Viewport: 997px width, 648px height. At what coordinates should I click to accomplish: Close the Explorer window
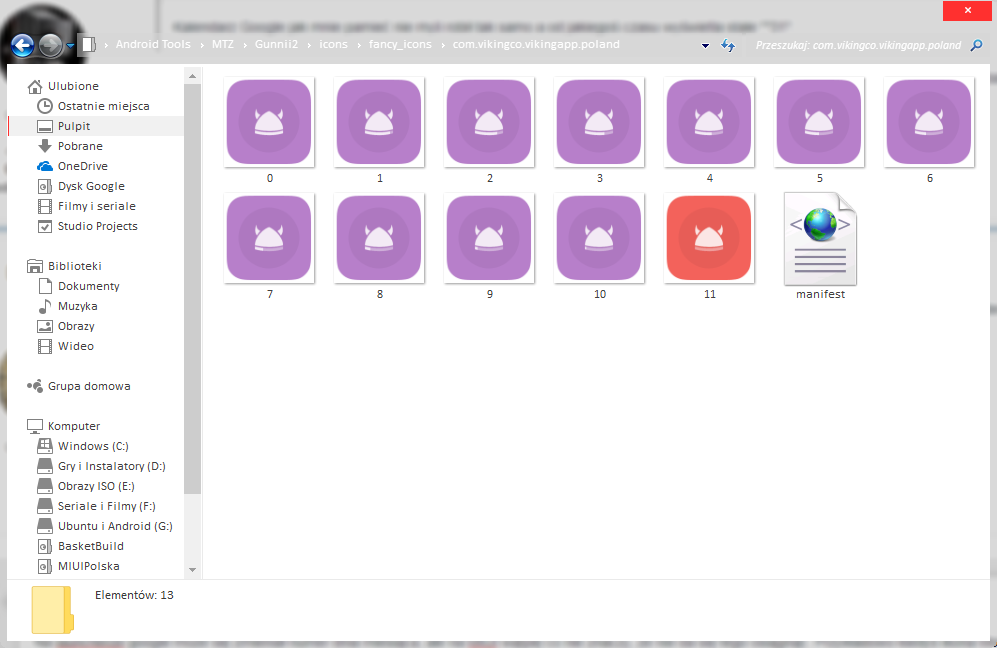point(966,11)
